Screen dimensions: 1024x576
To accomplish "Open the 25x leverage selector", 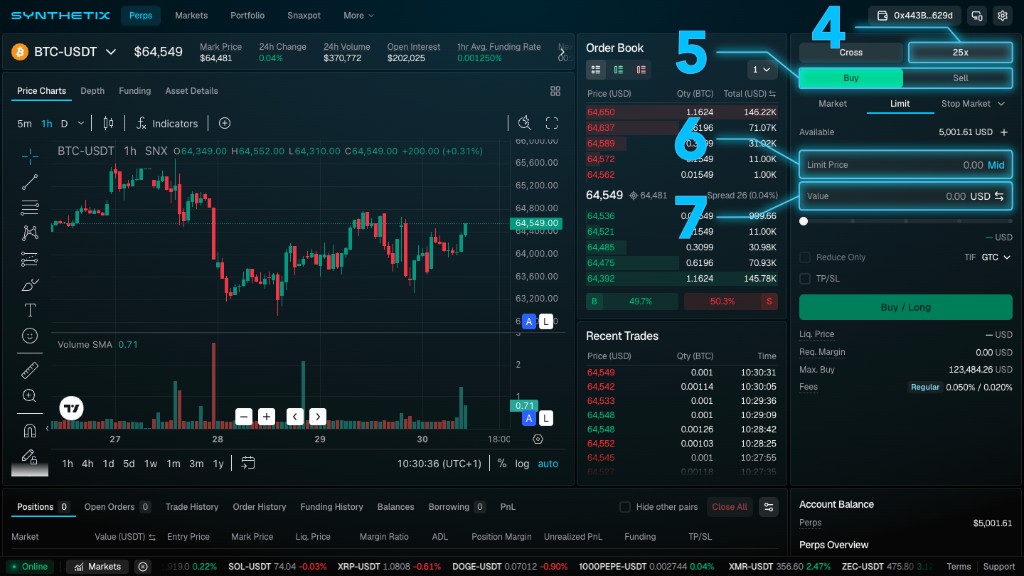I will 960,52.
